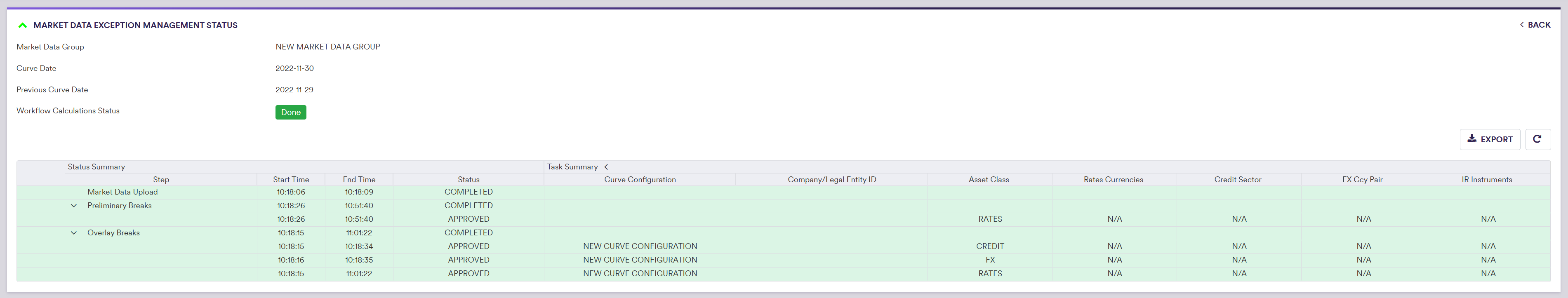Click the Asset Class column header
Screen dimensions: 1568x298
coord(988,179)
